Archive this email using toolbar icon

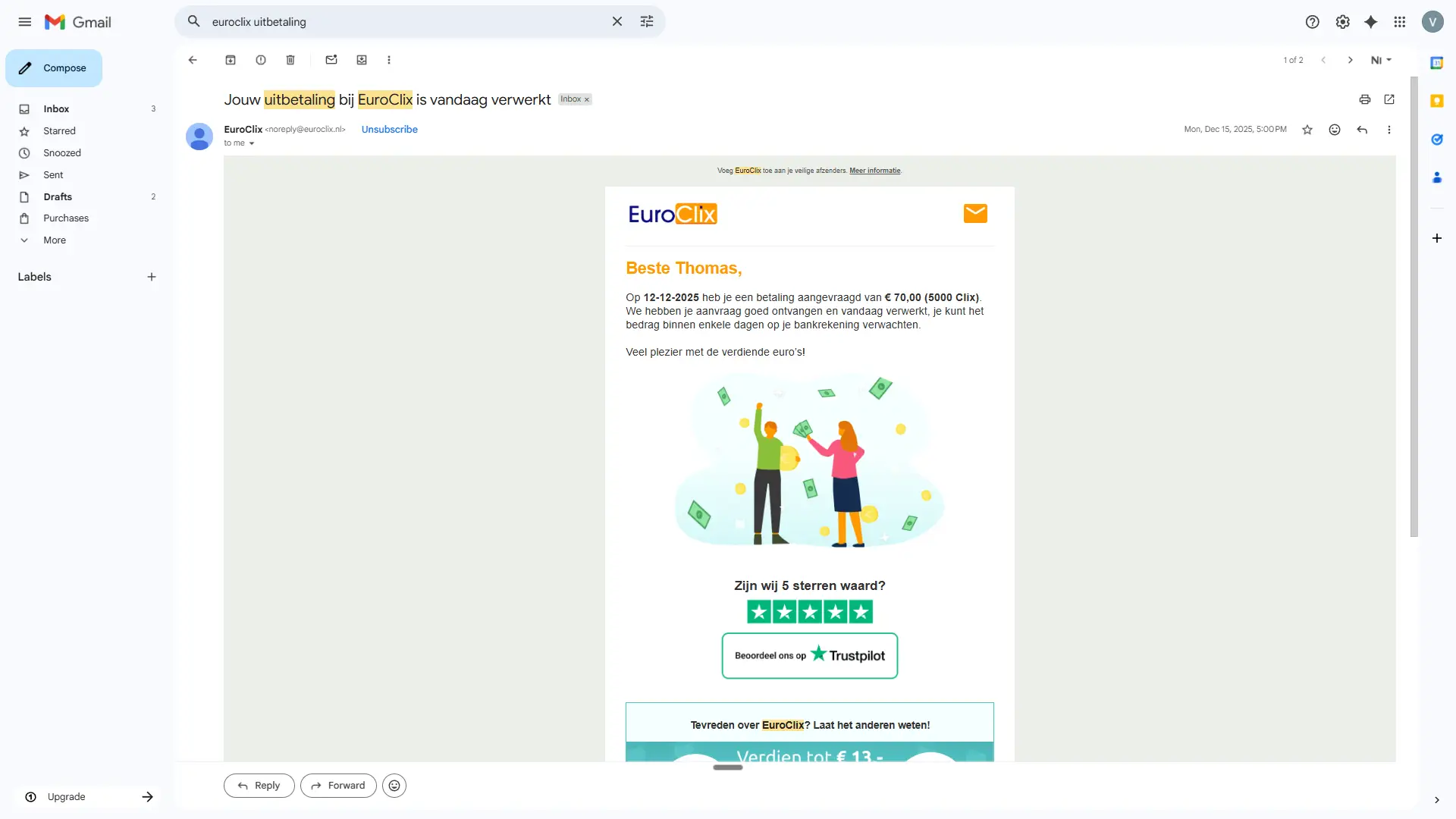pyautogui.click(x=231, y=60)
